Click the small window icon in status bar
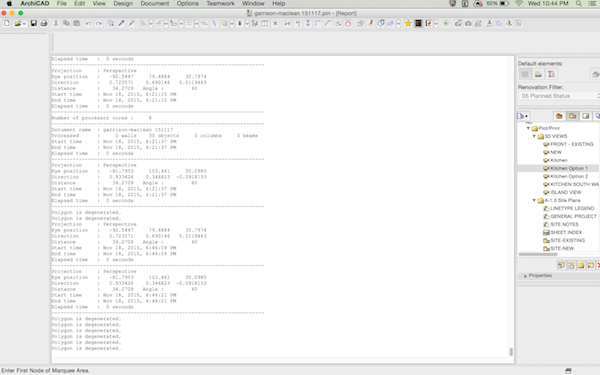The width and height of the screenshot is (600, 375). [568, 370]
